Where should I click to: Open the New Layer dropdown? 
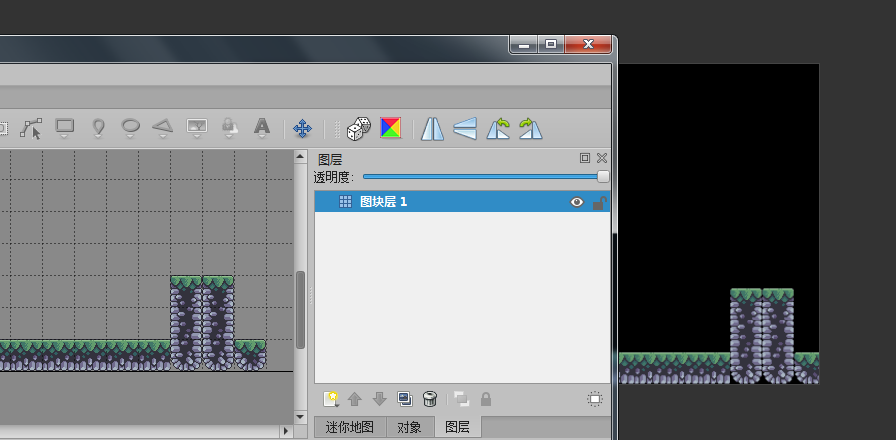[x=331, y=399]
